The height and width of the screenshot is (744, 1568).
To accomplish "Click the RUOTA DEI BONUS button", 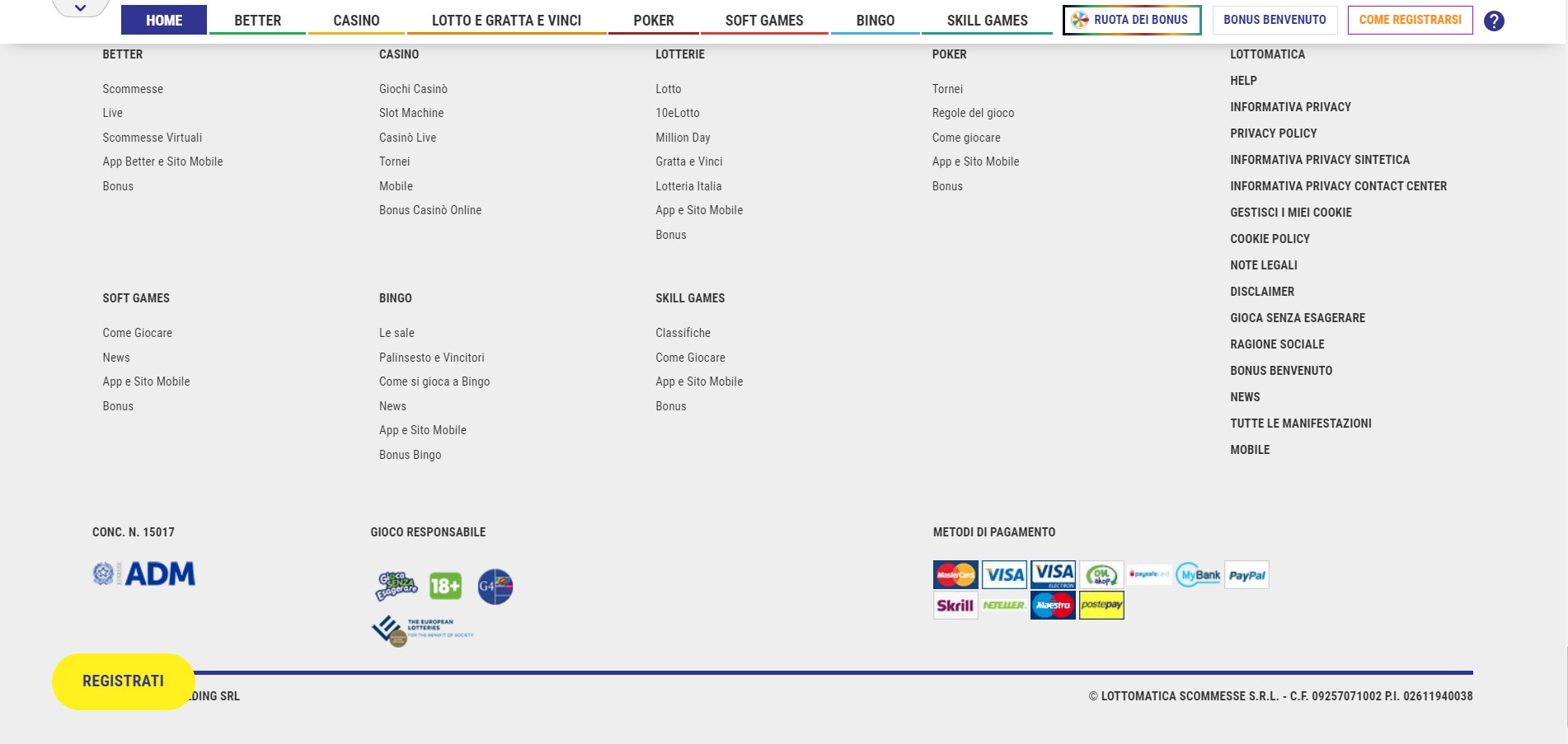I will 1132,20.
